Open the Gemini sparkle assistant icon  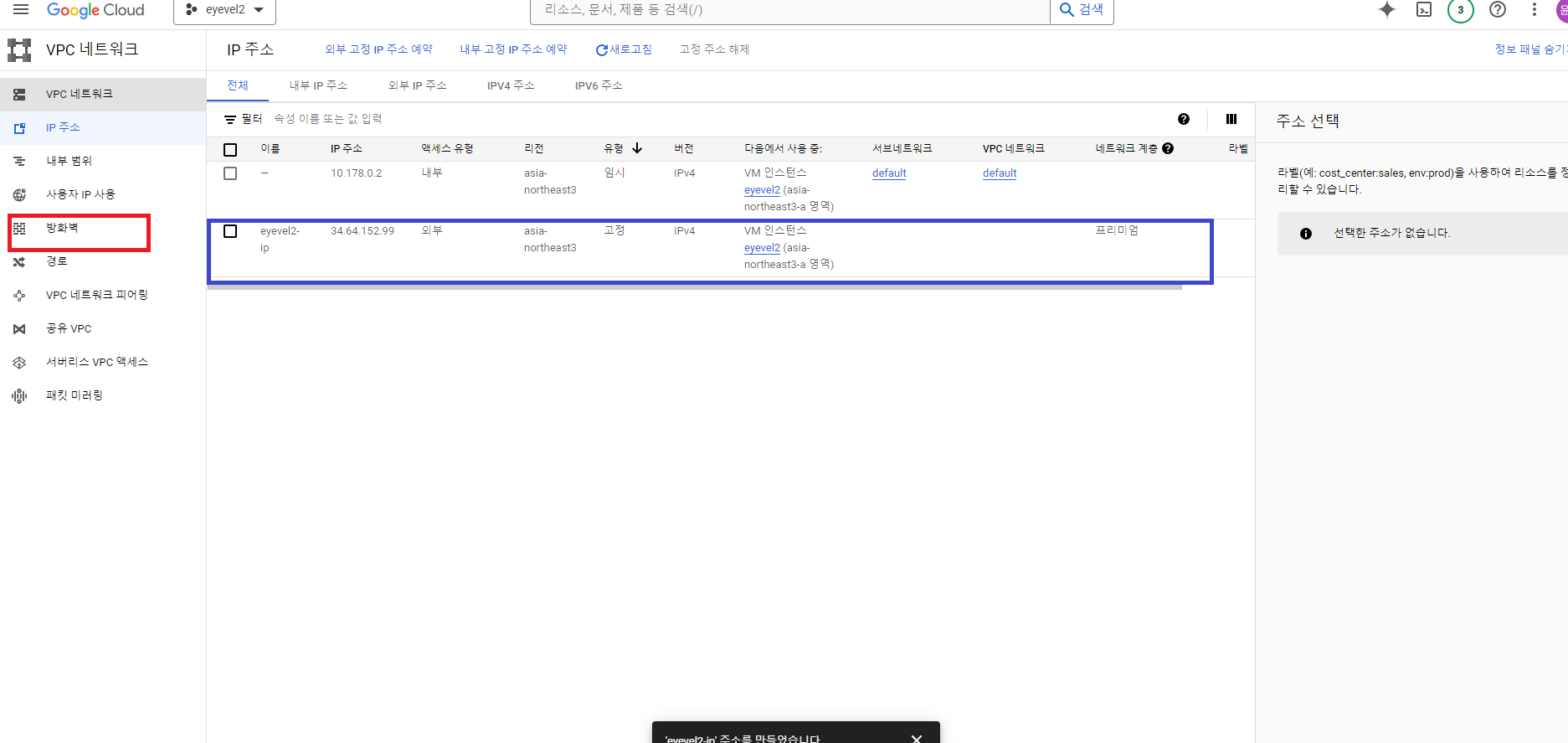1387,10
